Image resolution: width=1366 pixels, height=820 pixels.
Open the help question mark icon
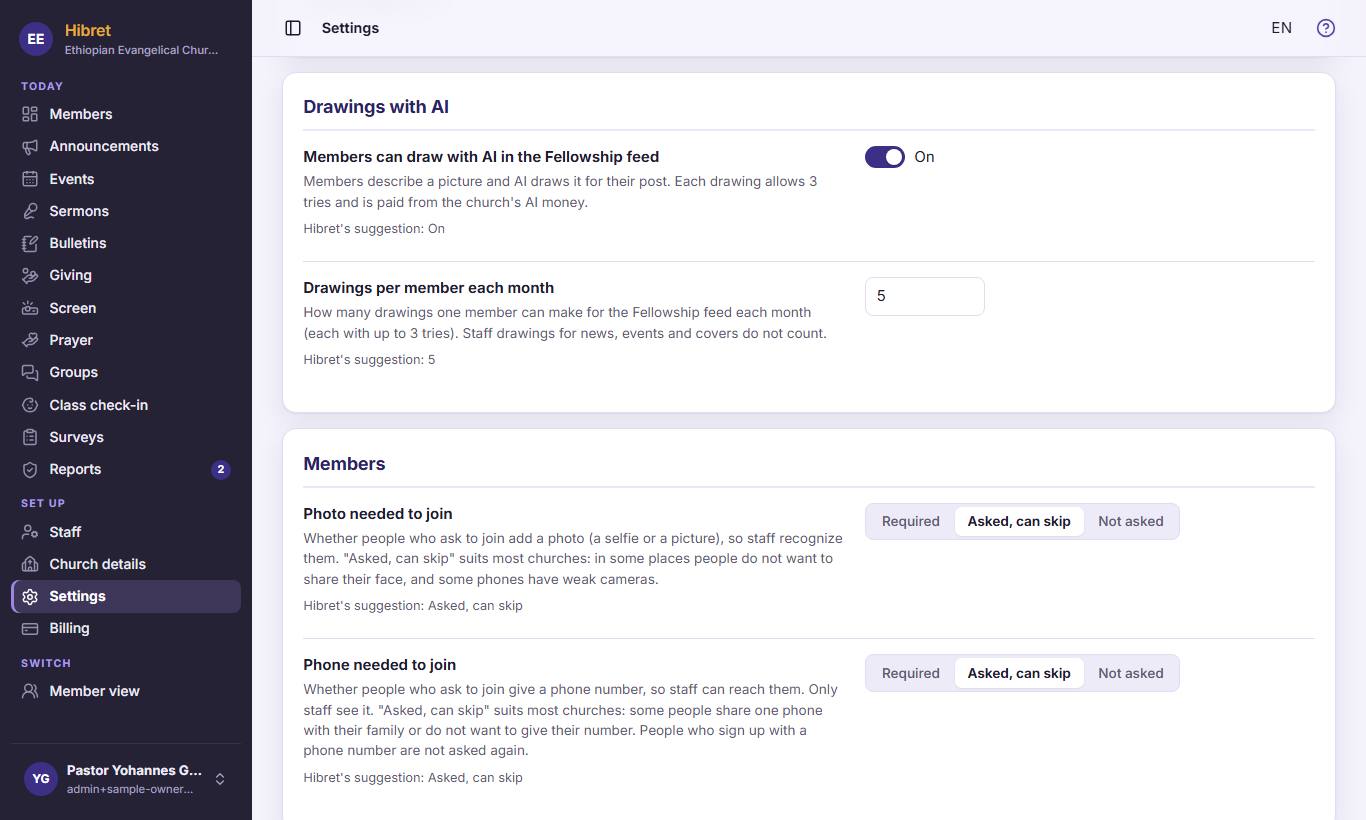coord(1326,28)
